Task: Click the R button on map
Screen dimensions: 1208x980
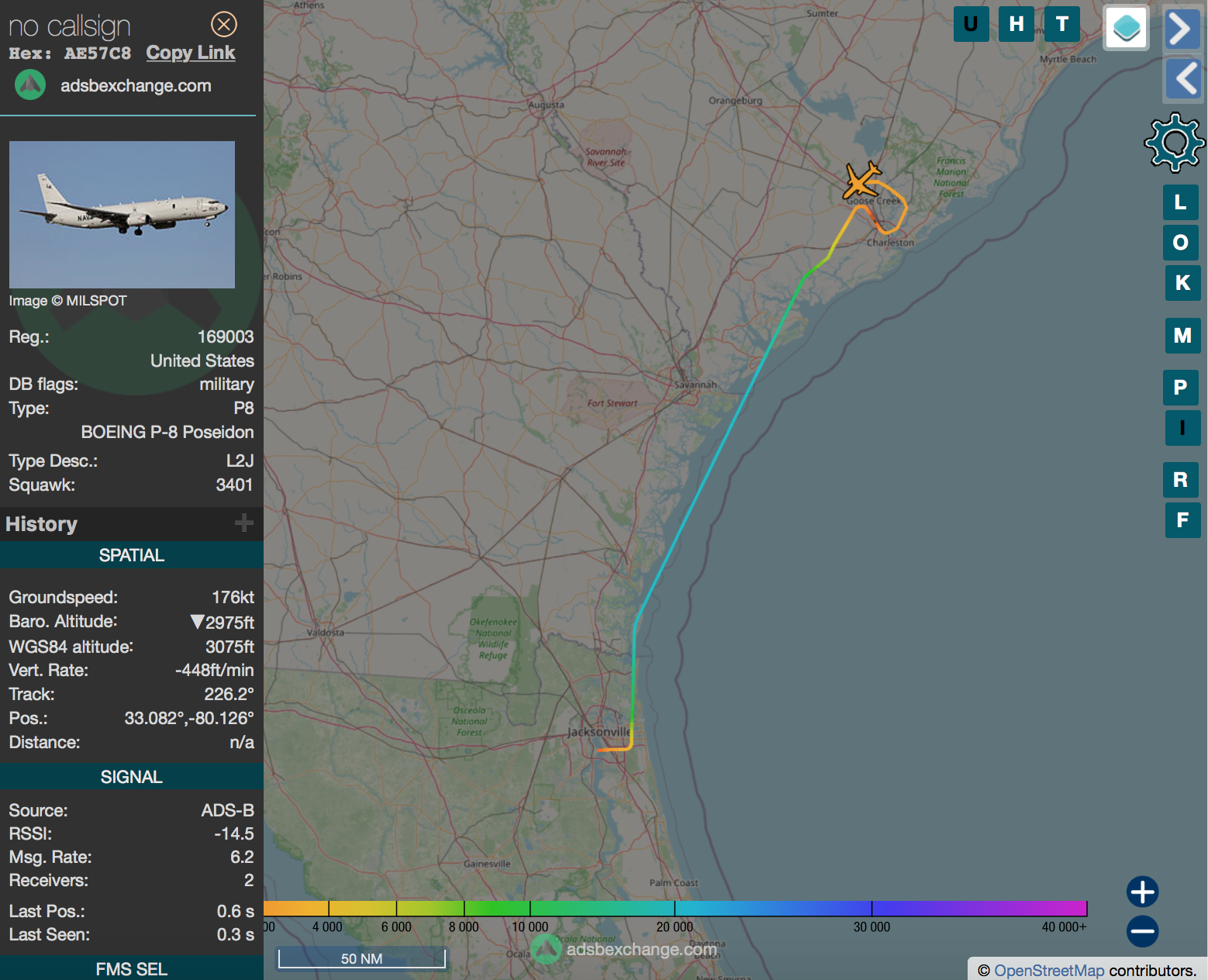Action: (x=1181, y=480)
